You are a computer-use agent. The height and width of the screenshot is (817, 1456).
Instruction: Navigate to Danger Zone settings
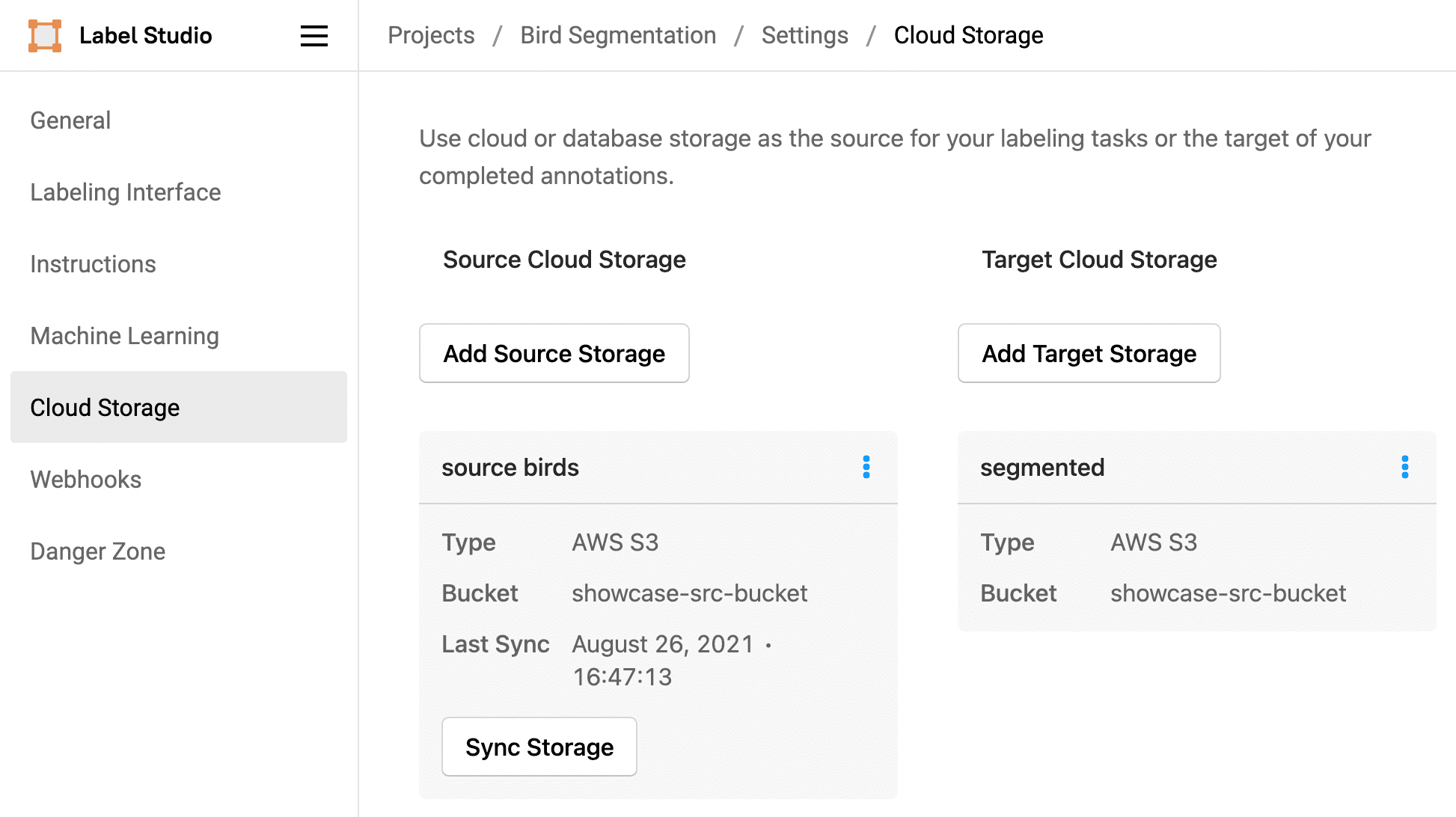(97, 551)
